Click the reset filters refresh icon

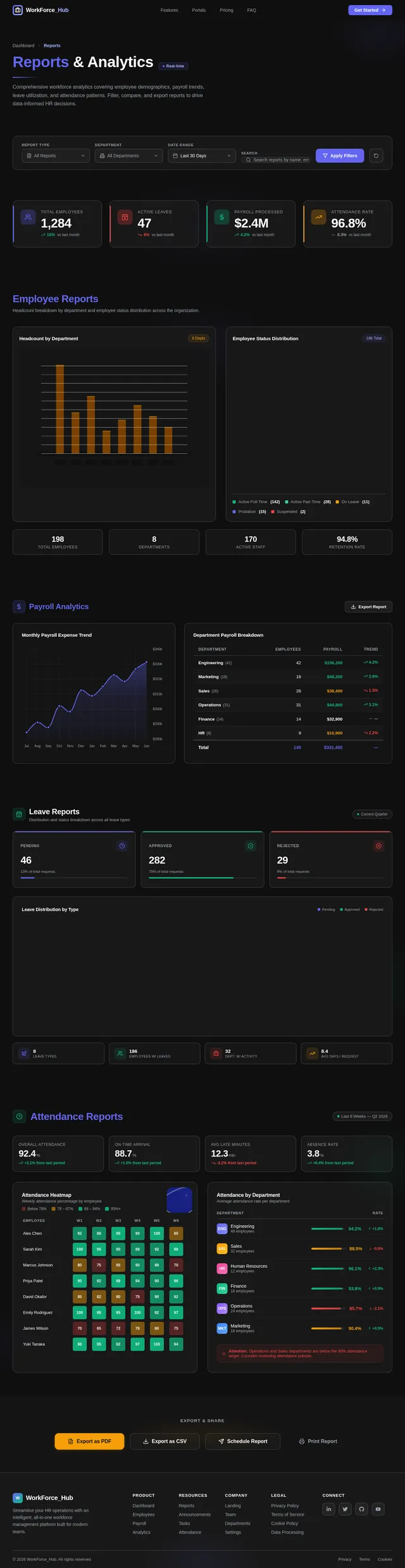point(376,156)
